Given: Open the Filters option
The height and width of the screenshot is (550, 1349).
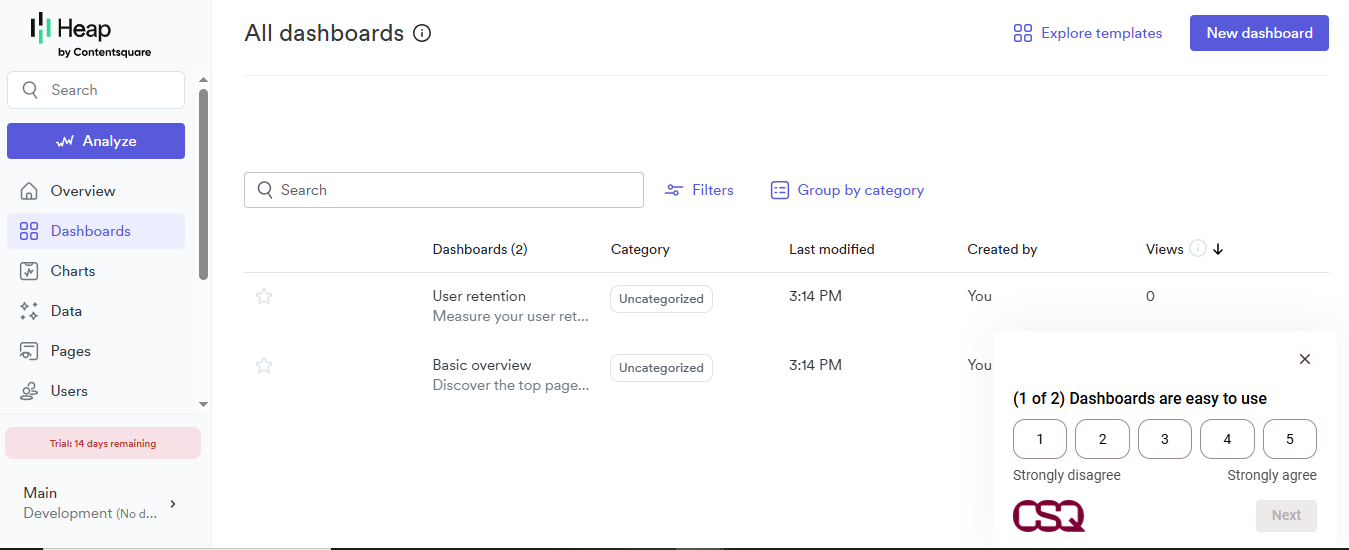Looking at the screenshot, I should click(699, 190).
